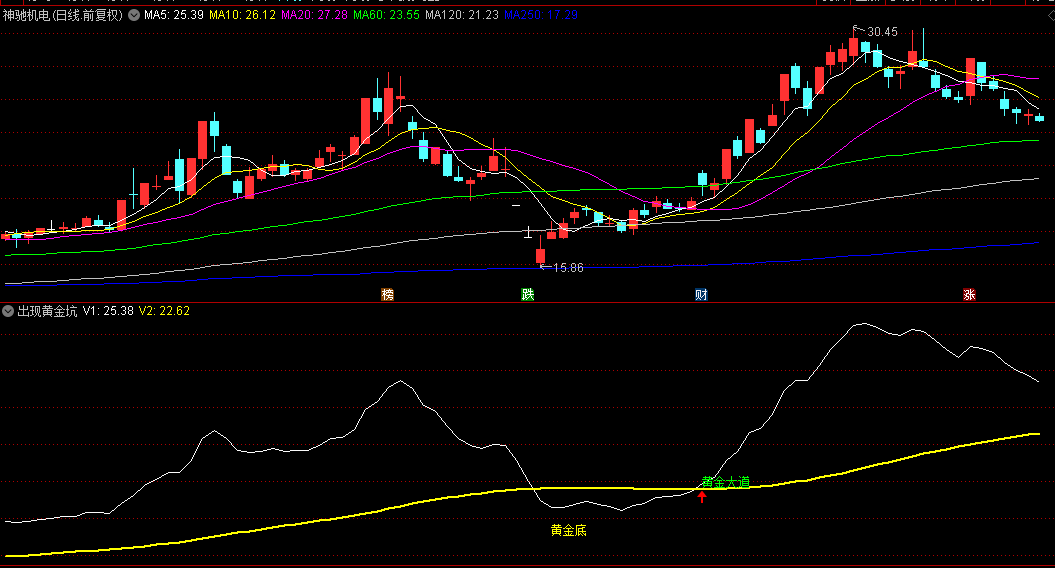This screenshot has height=568, width=1055.
Task: Click the green 黄金大道 signal label
Action: (725, 482)
